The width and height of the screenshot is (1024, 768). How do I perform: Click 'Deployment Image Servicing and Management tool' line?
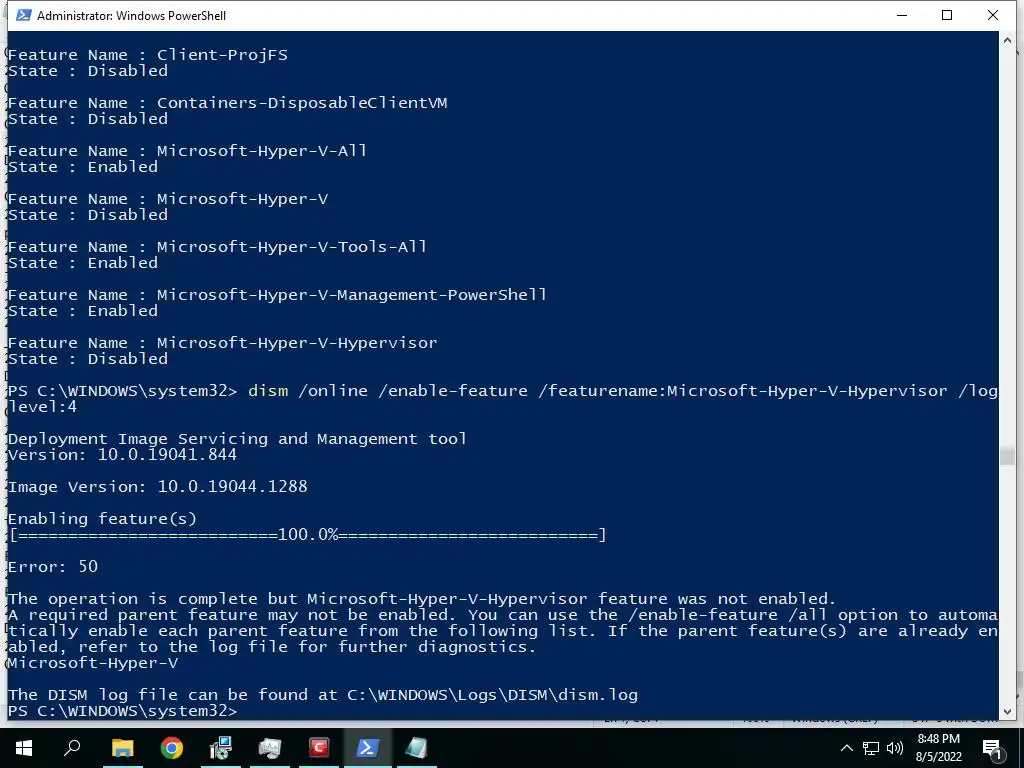pos(237,439)
